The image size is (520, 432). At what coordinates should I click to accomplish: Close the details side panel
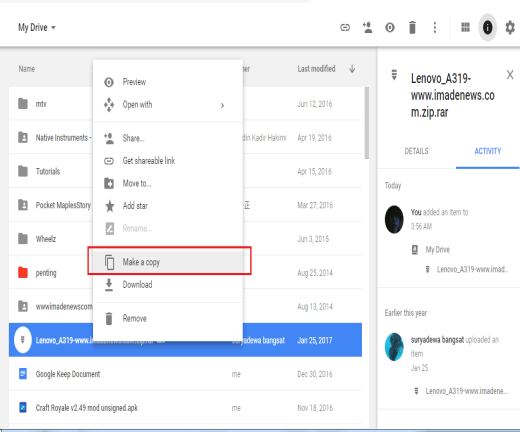[x=510, y=75]
